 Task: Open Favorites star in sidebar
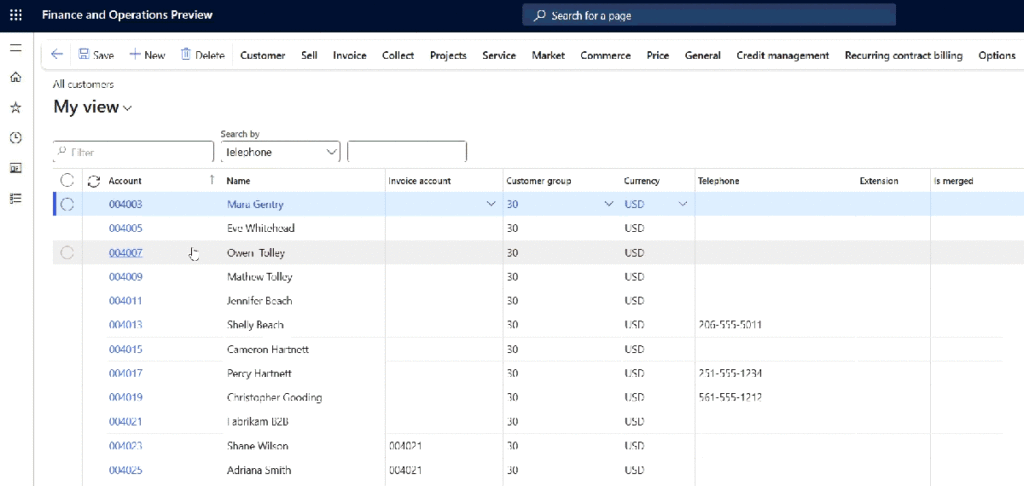15,107
